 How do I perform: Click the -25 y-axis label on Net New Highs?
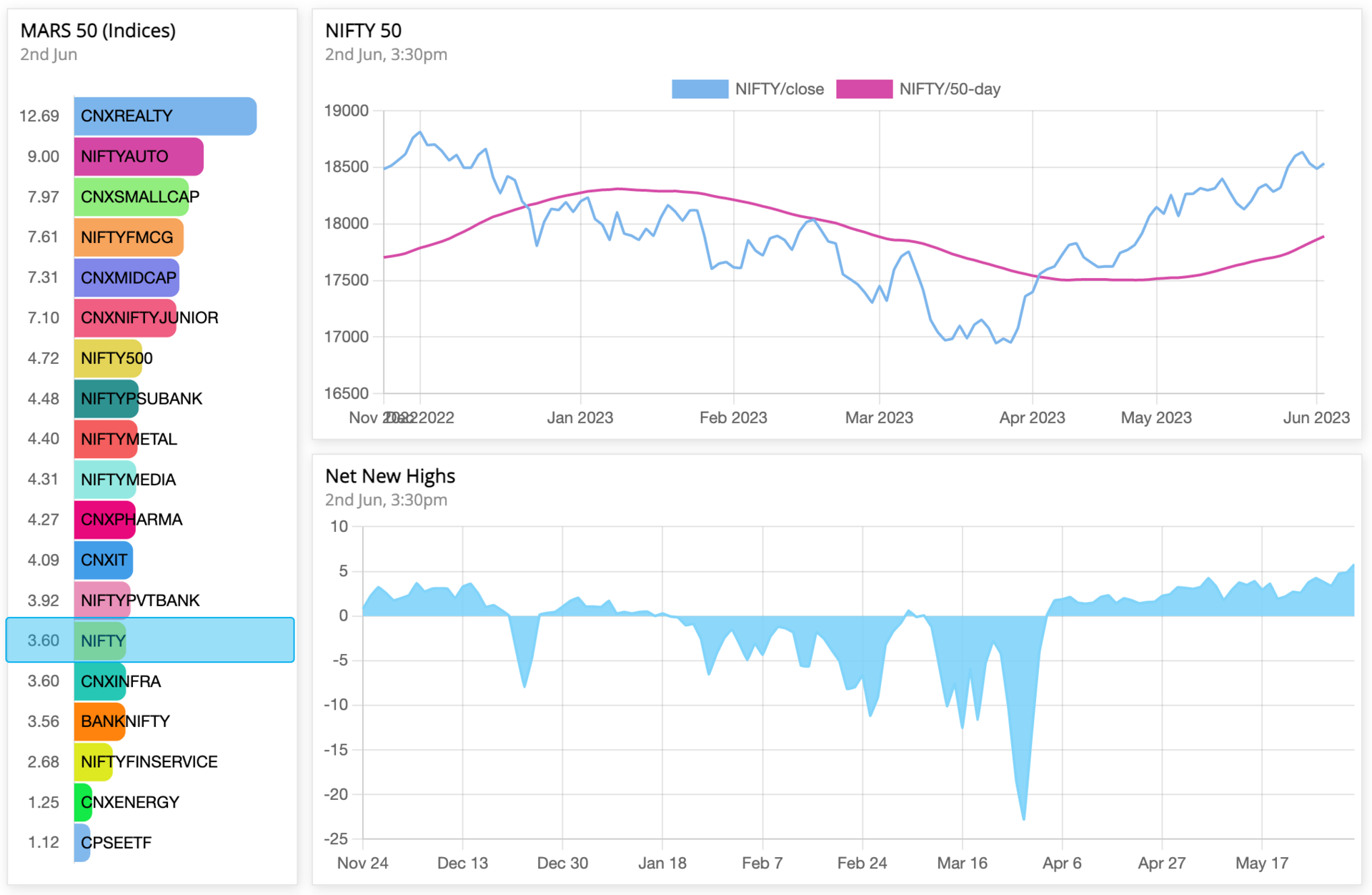click(x=336, y=839)
